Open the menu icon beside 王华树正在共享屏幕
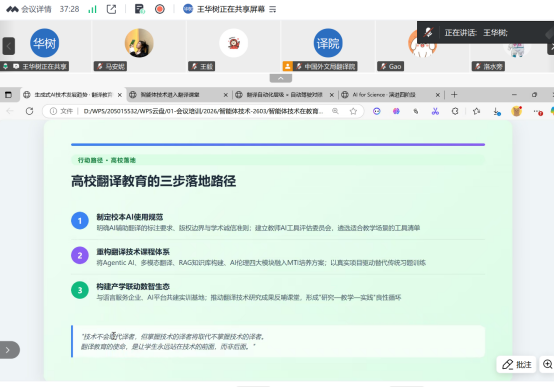 click(272, 9)
